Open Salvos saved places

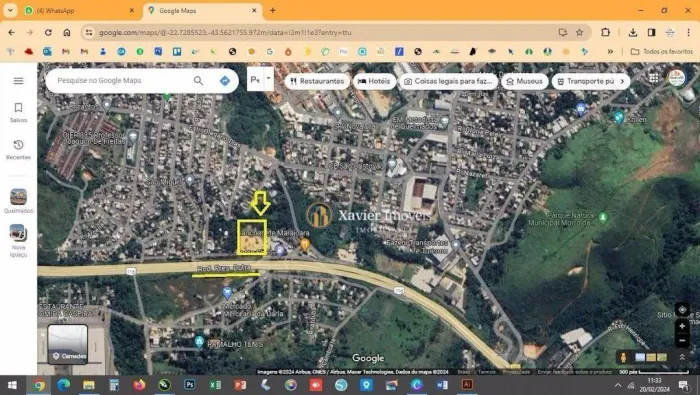point(18,112)
